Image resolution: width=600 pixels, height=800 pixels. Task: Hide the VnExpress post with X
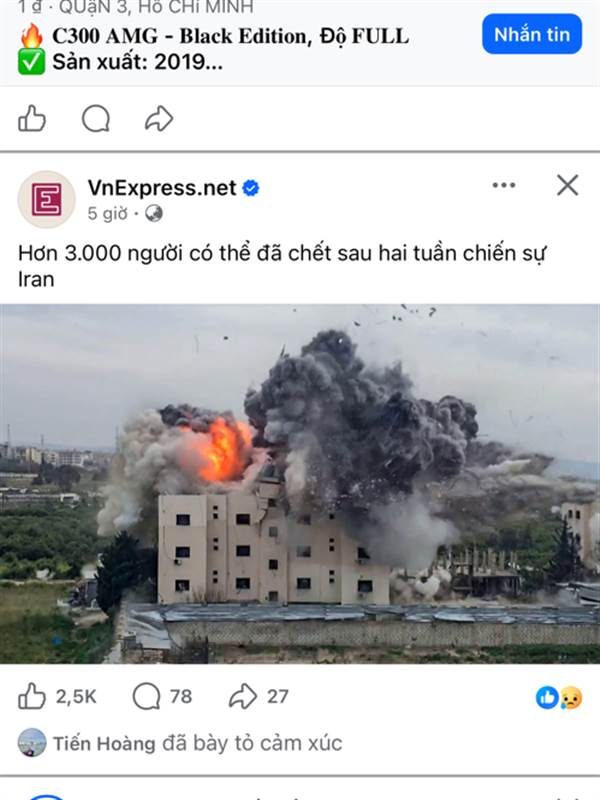(567, 185)
